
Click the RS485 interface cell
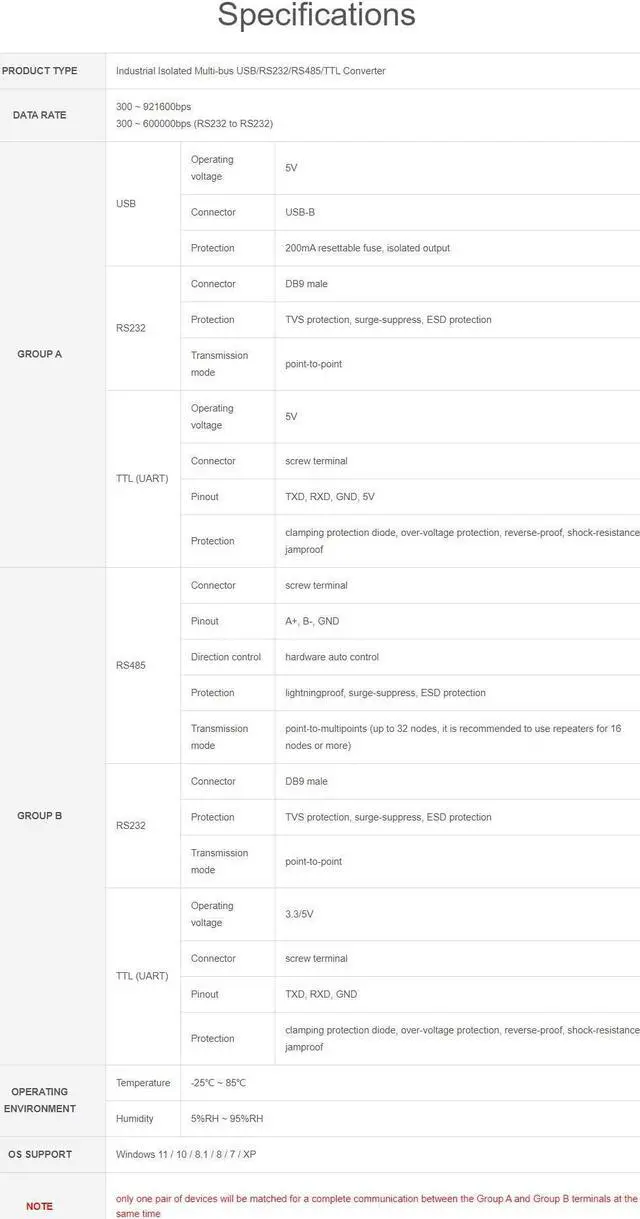(131, 665)
